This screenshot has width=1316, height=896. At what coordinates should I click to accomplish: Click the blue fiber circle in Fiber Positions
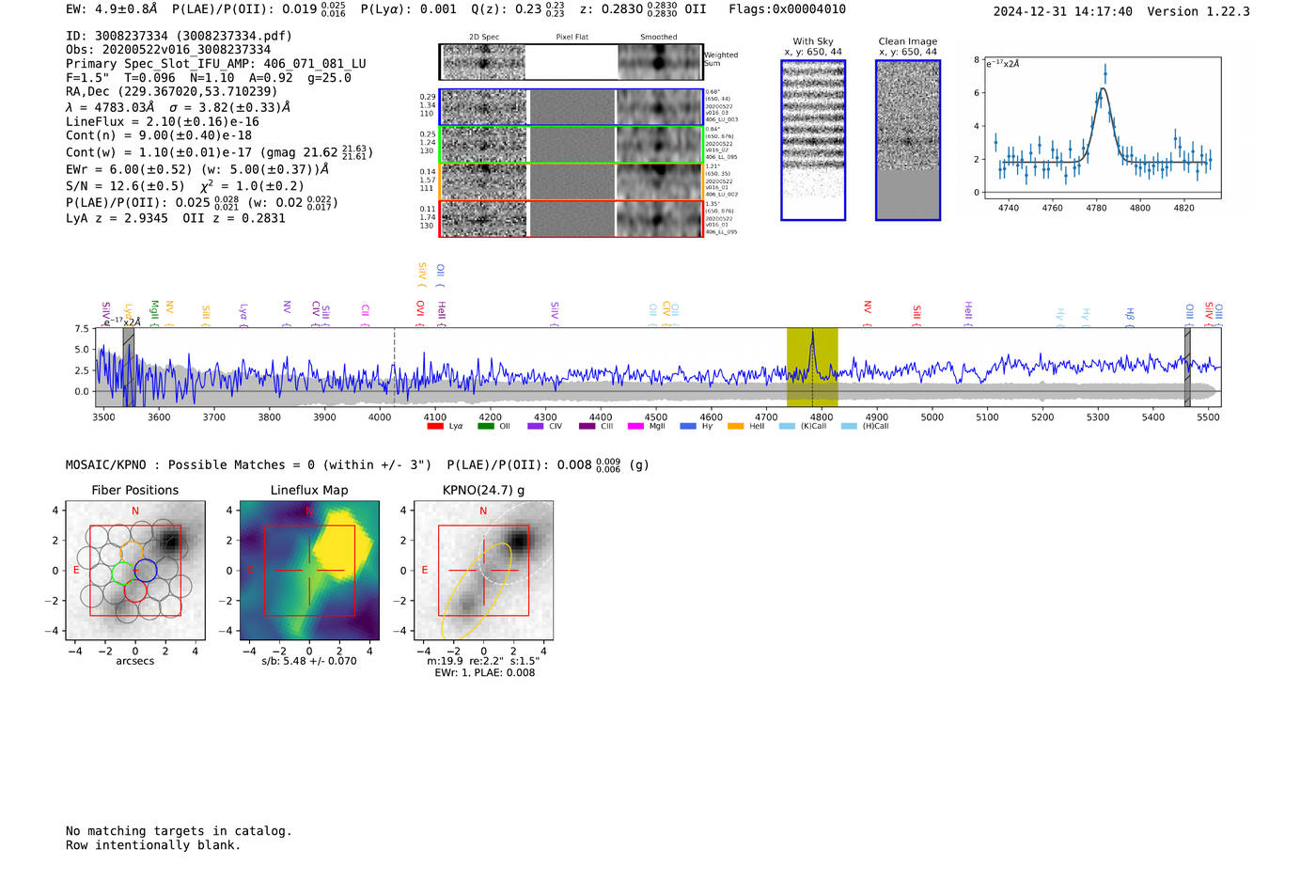click(x=145, y=571)
